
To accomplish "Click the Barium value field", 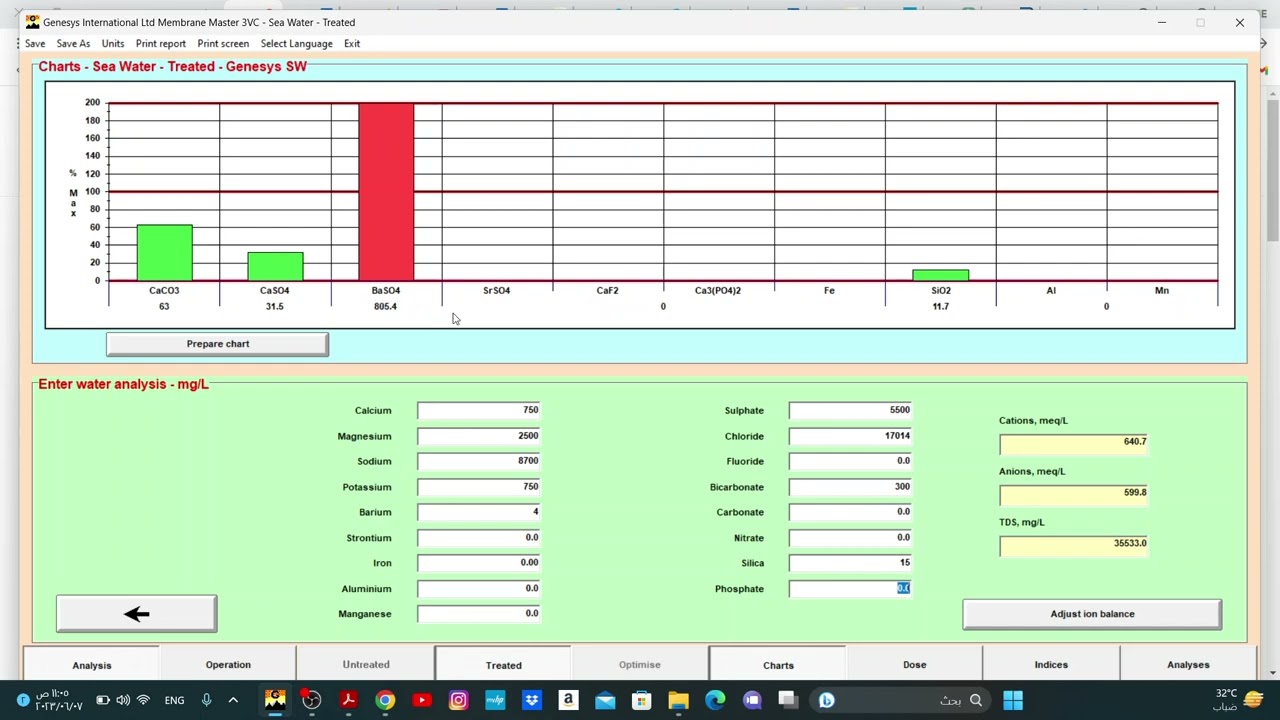I will [479, 512].
